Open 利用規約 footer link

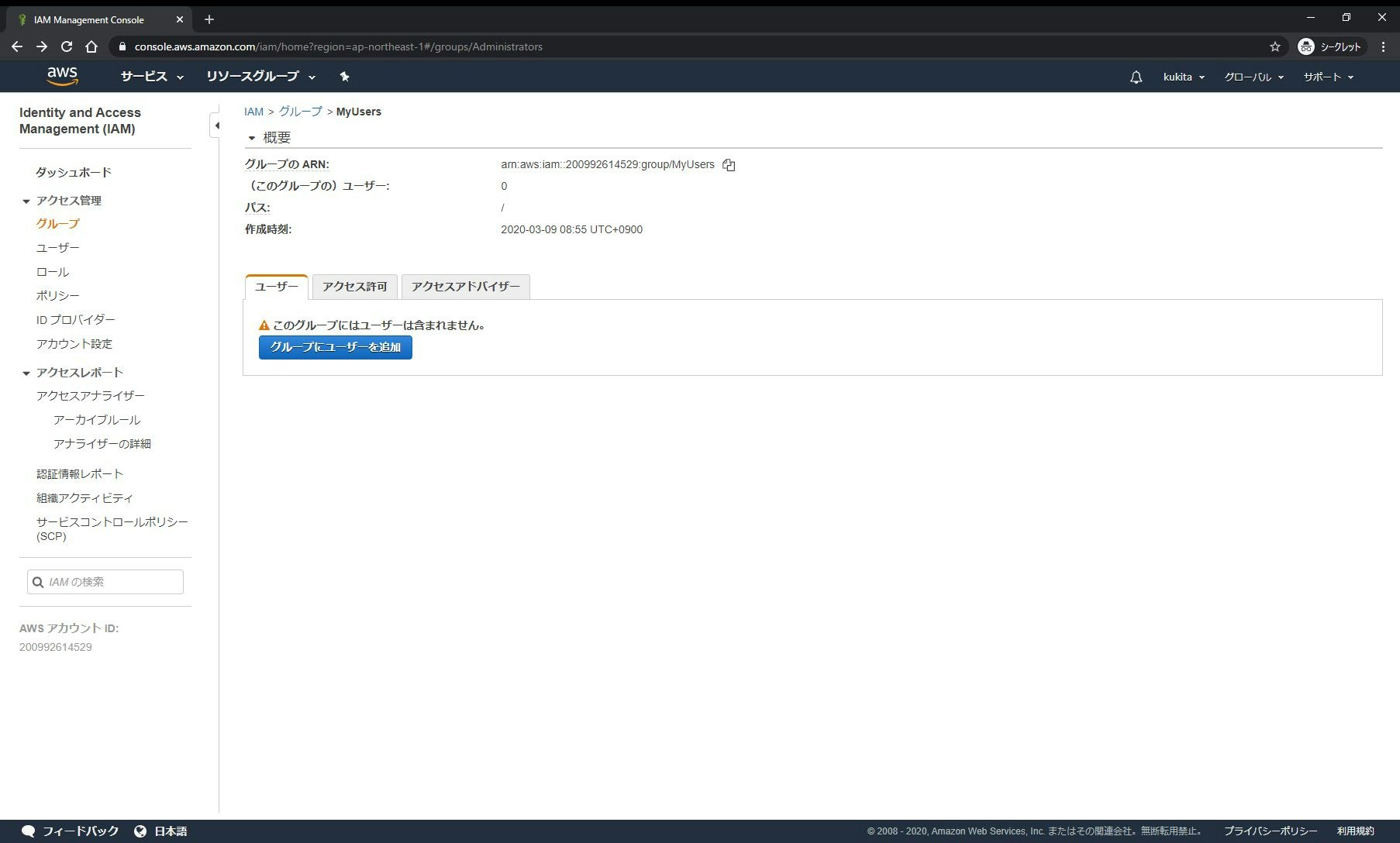pyautogui.click(x=1356, y=831)
